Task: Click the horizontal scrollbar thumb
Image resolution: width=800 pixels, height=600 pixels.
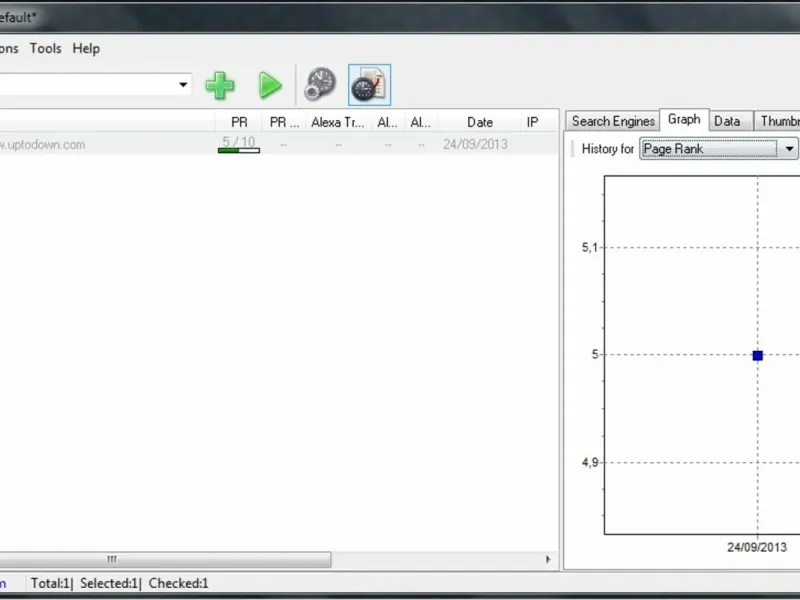Action: 165,560
